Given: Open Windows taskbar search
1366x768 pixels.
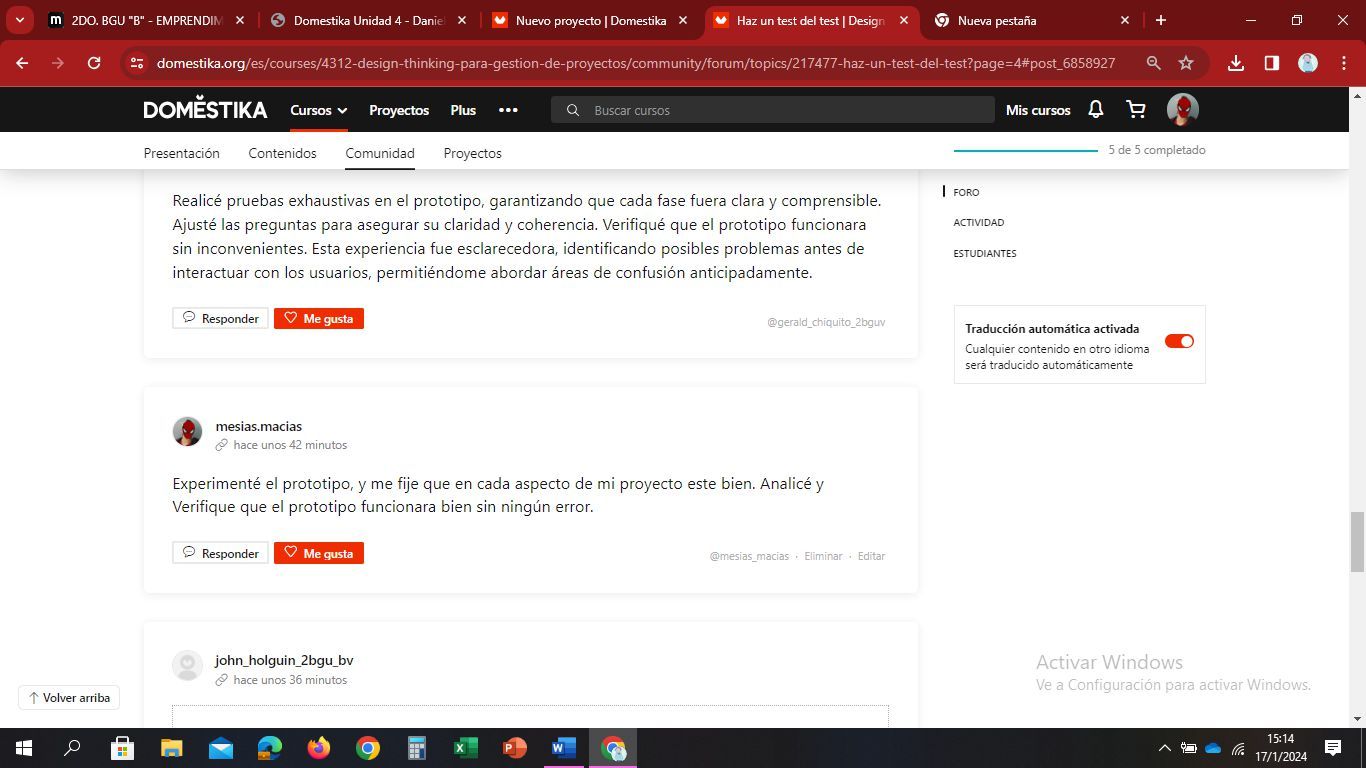Looking at the screenshot, I should coord(73,748).
